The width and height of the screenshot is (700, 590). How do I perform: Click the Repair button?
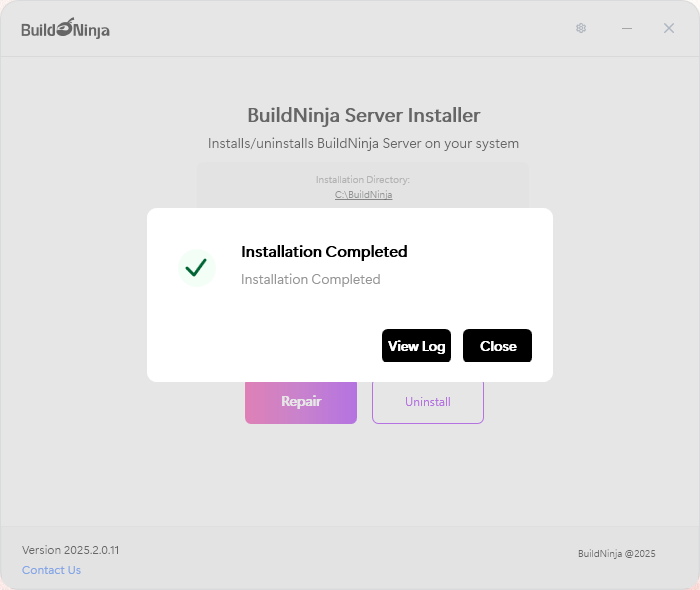(301, 402)
